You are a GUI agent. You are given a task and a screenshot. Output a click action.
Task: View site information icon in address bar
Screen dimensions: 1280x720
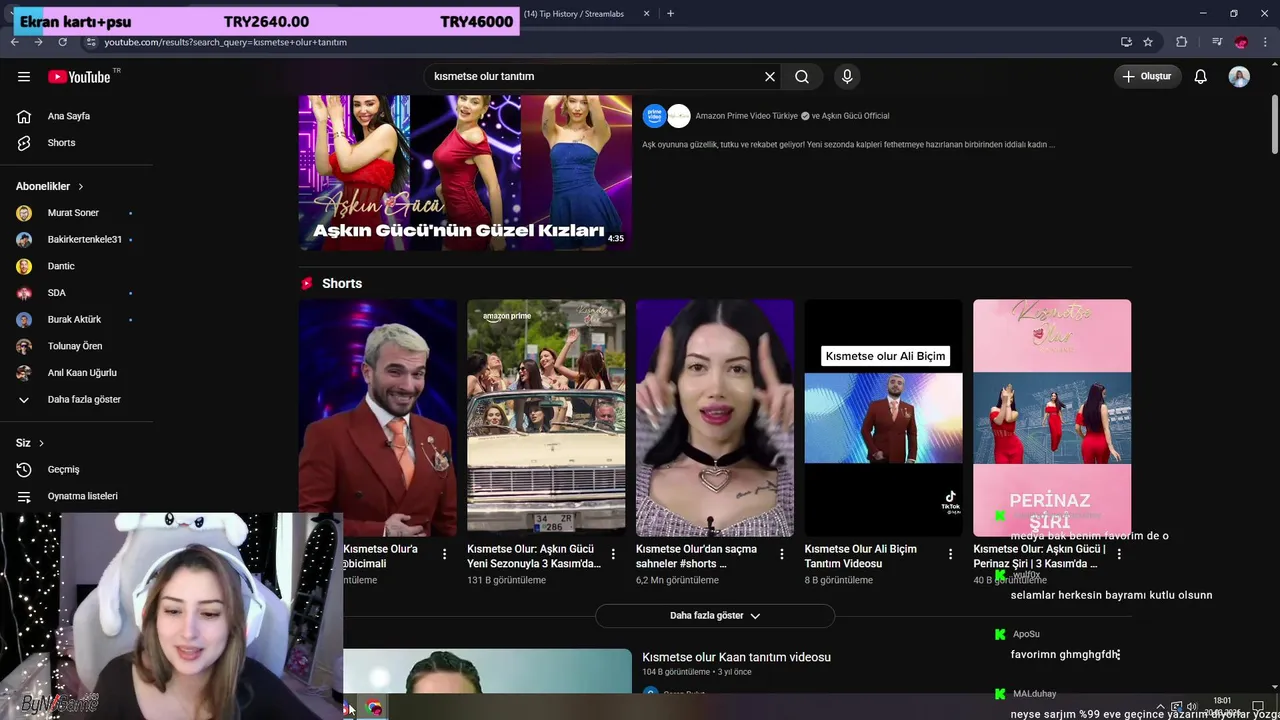pyautogui.click(x=91, y=42)
